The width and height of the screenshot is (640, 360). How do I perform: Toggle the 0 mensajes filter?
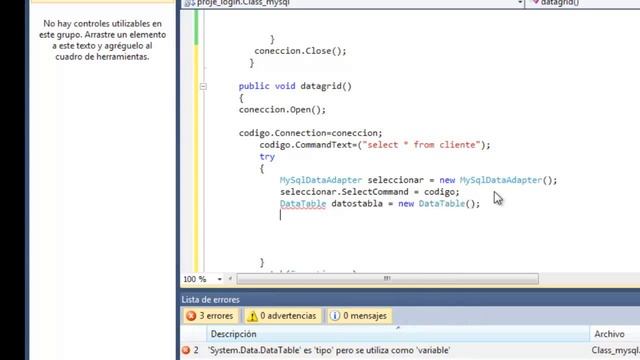(x=359, y=316)
